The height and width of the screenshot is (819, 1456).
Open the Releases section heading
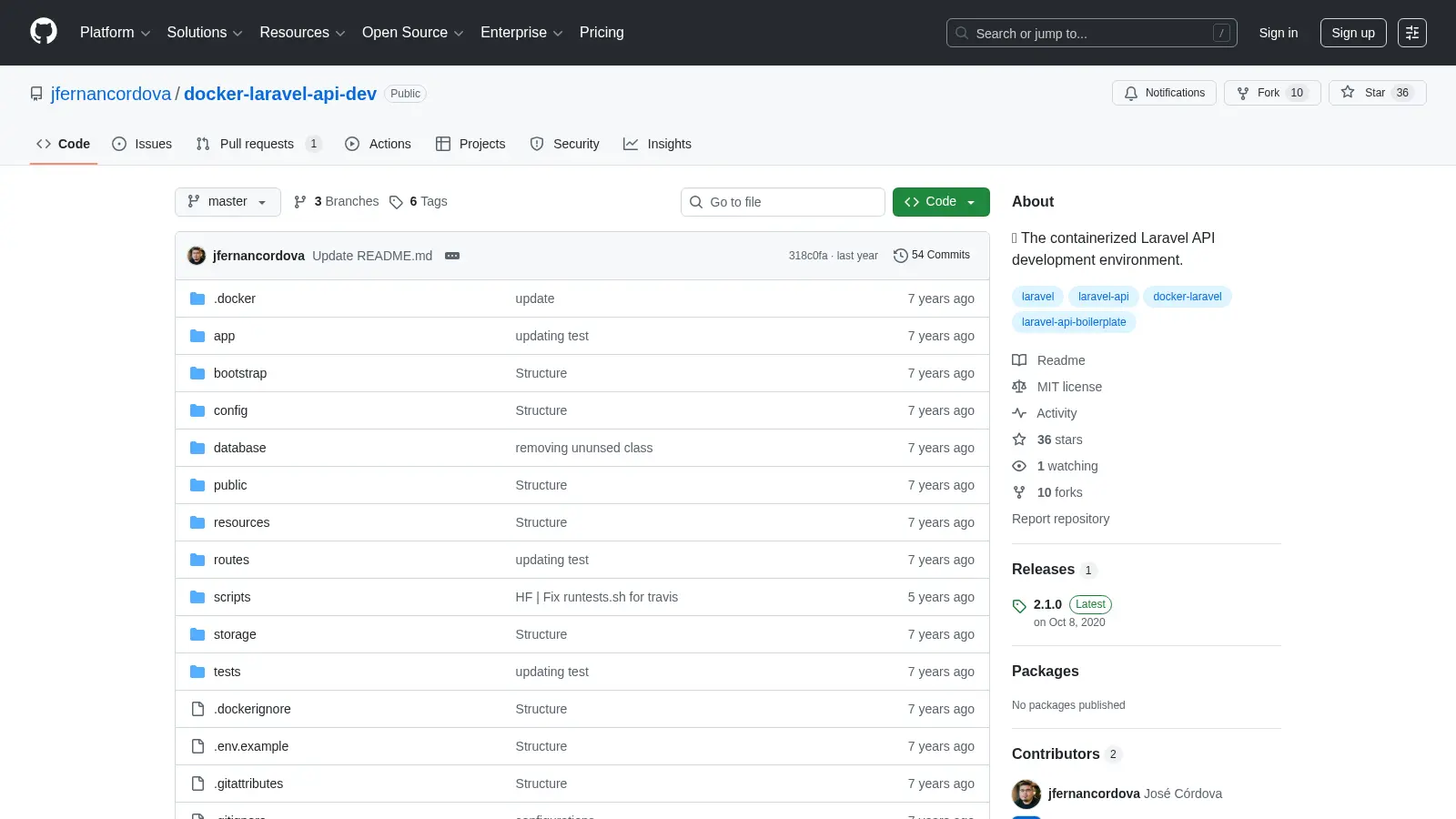tap(1043, 570)
